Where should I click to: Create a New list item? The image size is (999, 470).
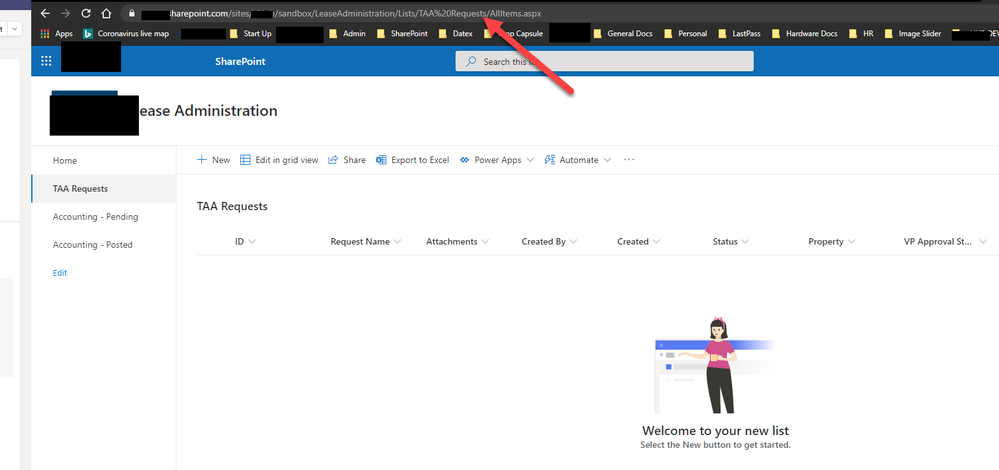[x=213, y=160]
